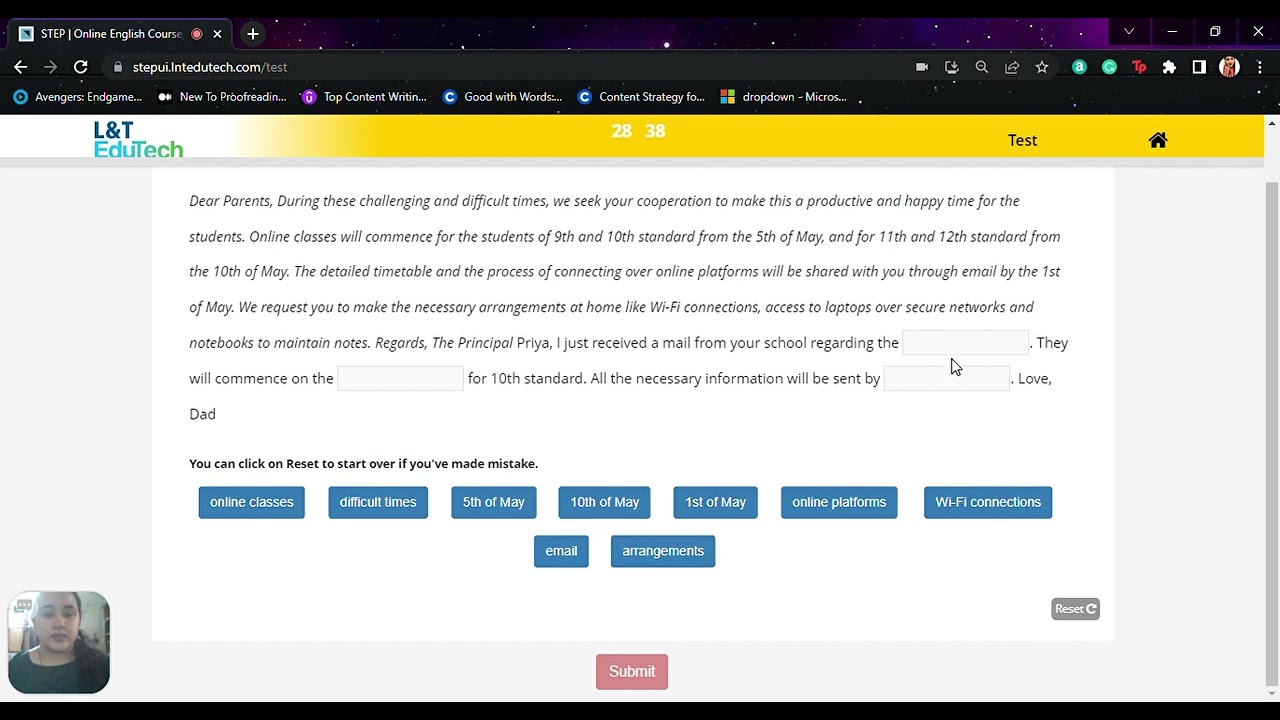Reload the page with refresh icon
The image size is (1280, 720).
[x=81, y=67]
